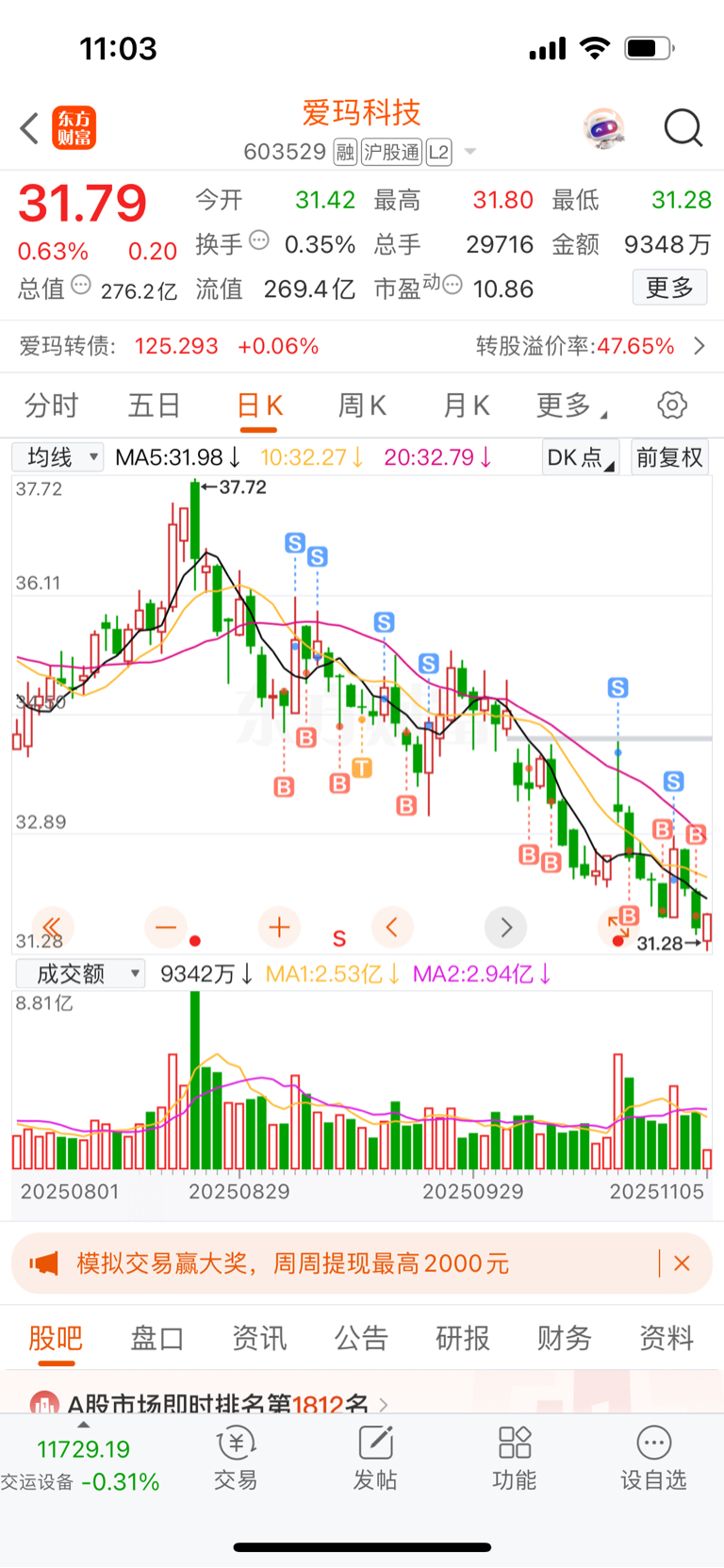Open 功能 grid icon
The image size is (724, 1568).
click(515, 1458)
